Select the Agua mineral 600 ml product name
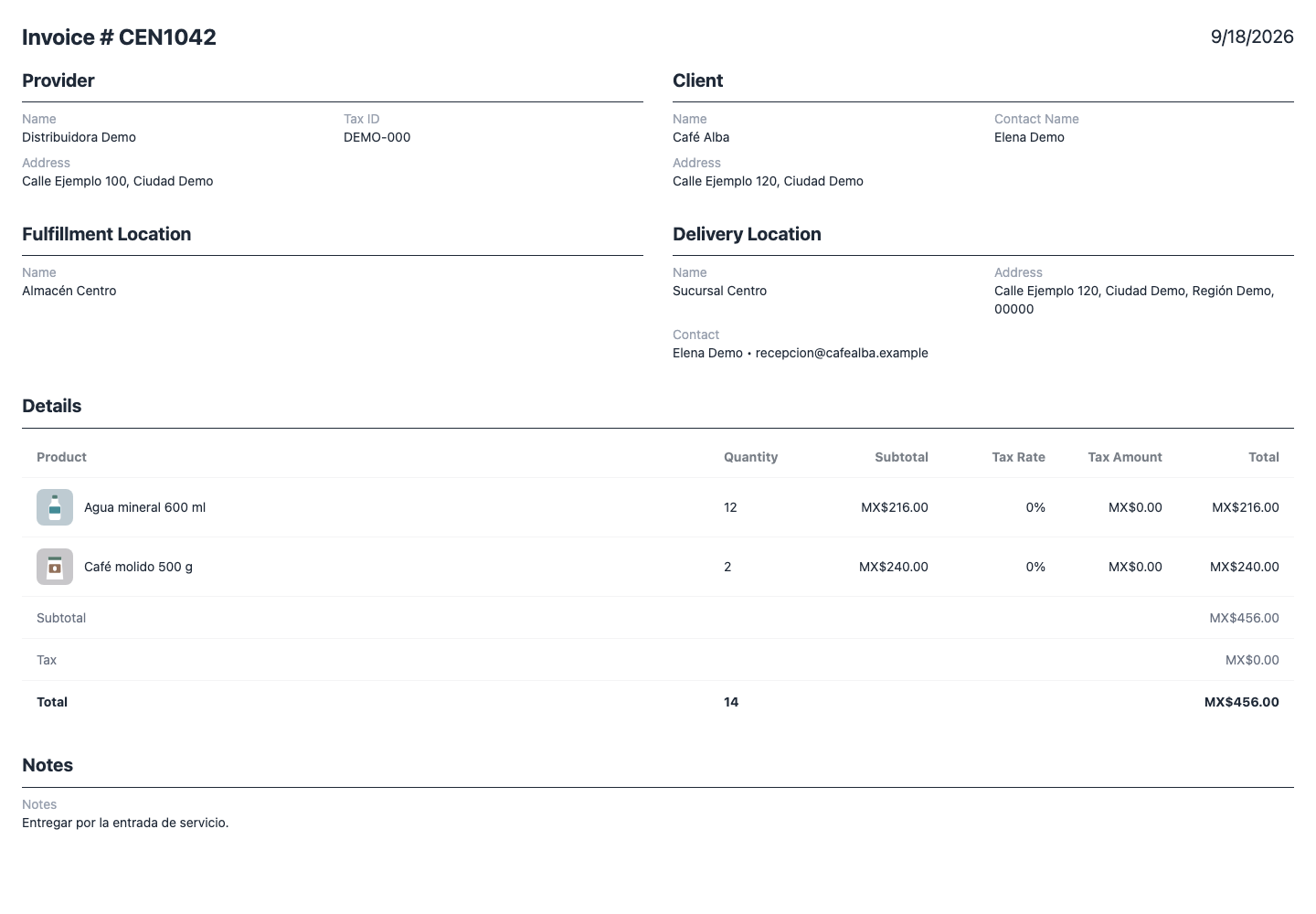This screenshot has width=1316, height=914. [x=144, y=507]
